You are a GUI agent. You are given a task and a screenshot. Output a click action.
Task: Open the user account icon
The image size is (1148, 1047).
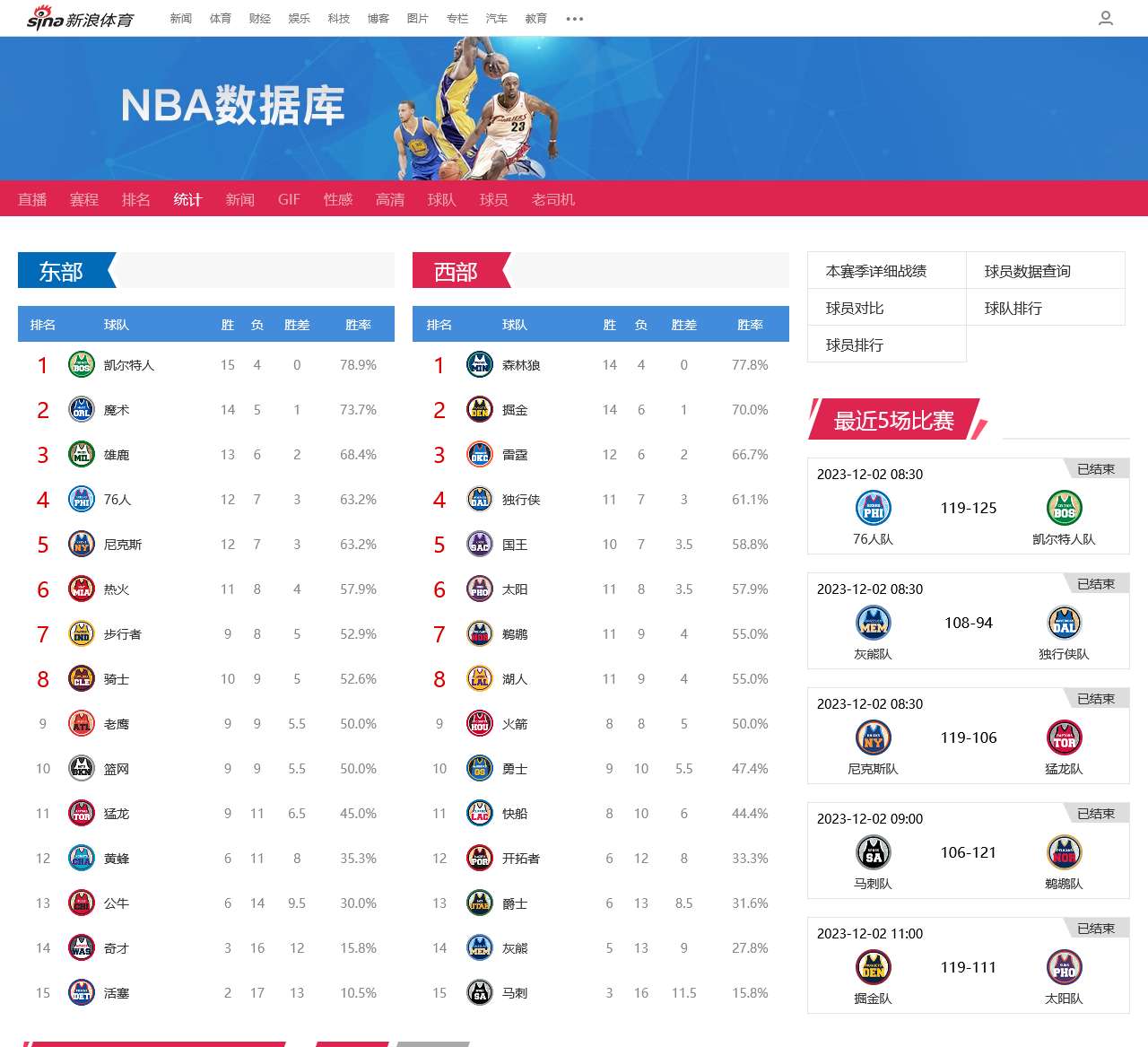click(1106, 18)
